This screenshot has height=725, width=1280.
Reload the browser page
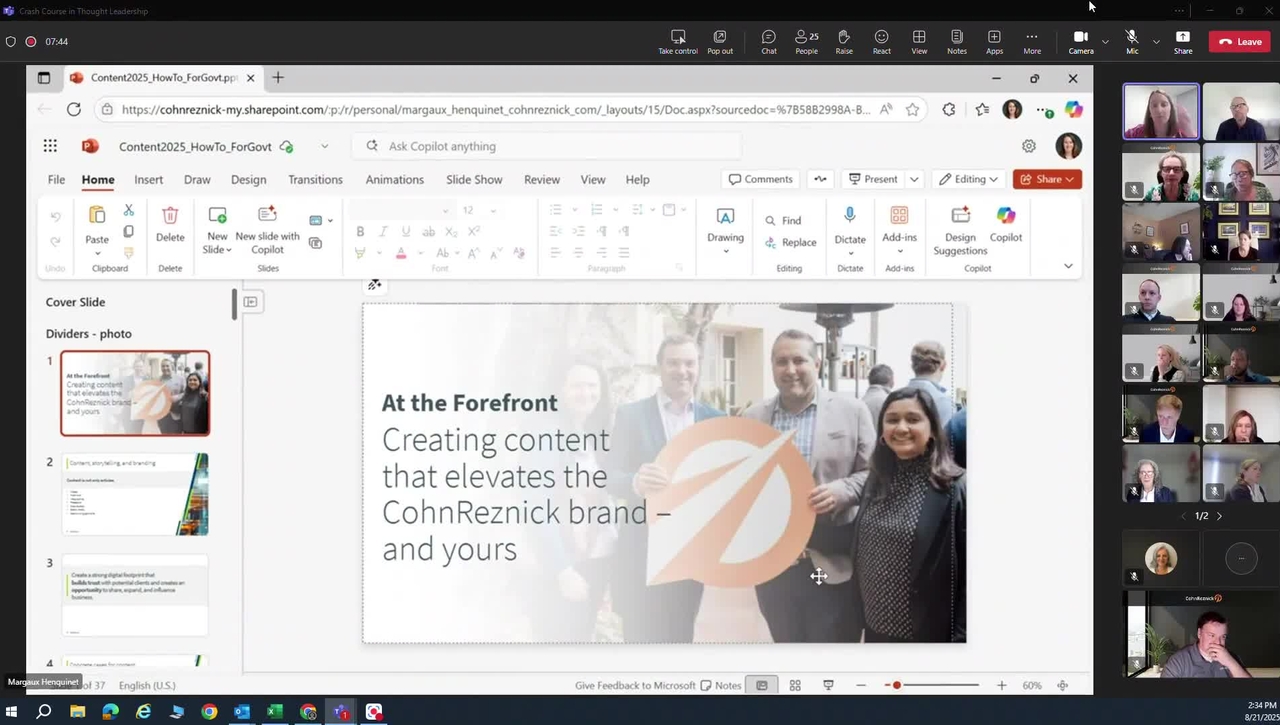74,109
